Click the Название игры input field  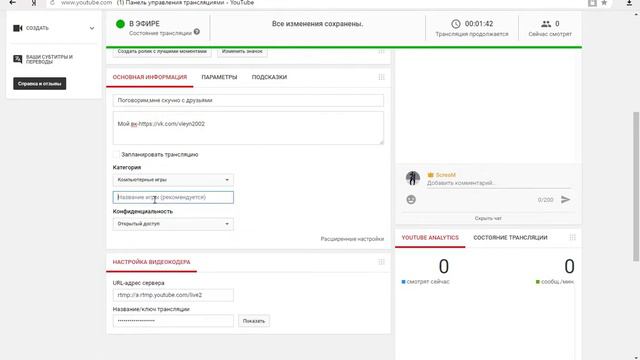[173, 197]
